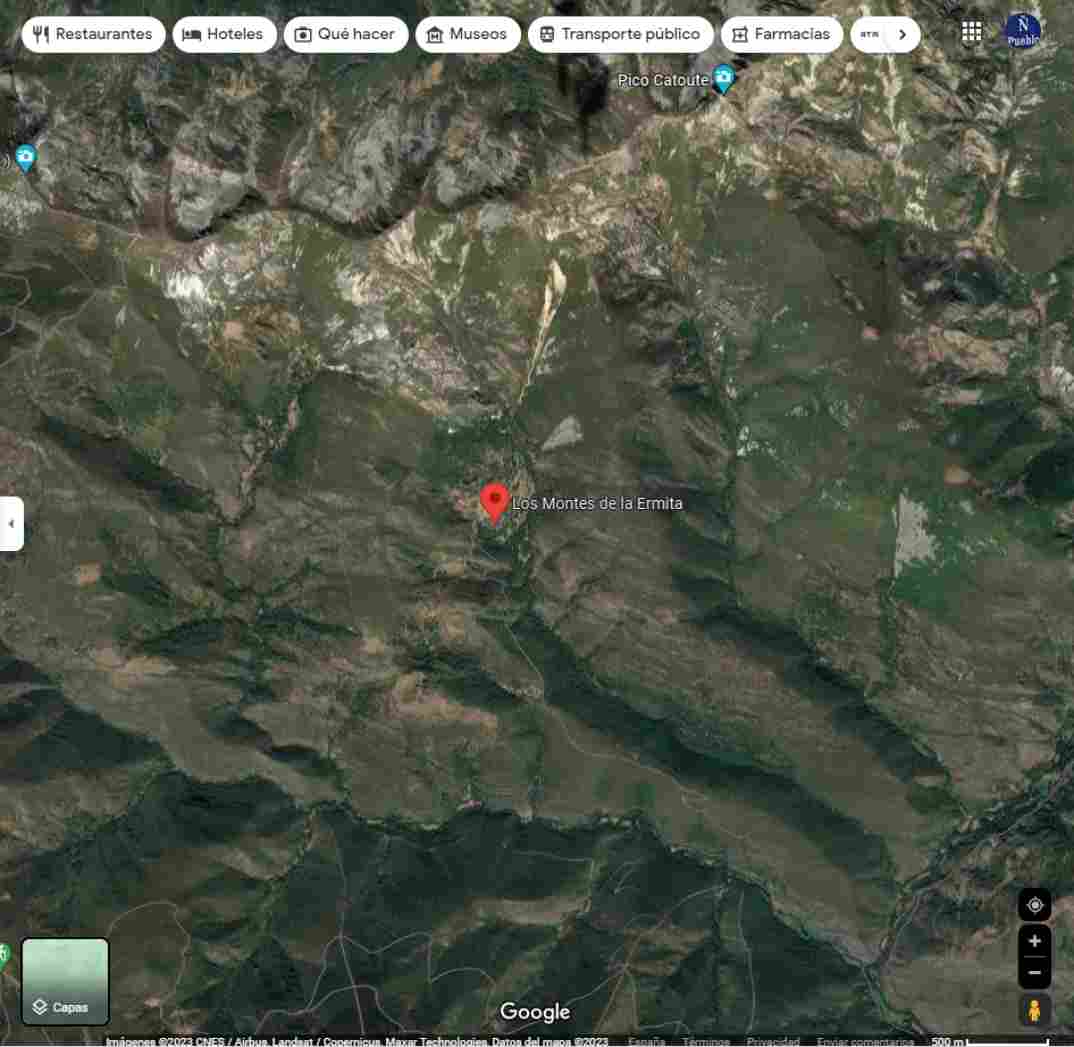The width and height of the screenshot is (1074, 1047).
Task: Filter map by Museos
Action: (x=467, y=34)
